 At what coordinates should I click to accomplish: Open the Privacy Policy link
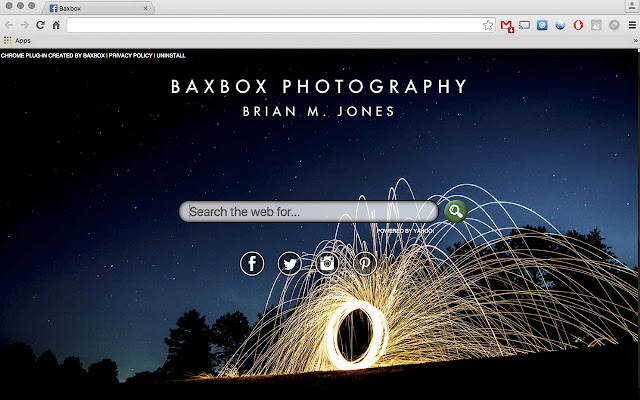click(x=130, y=56)
